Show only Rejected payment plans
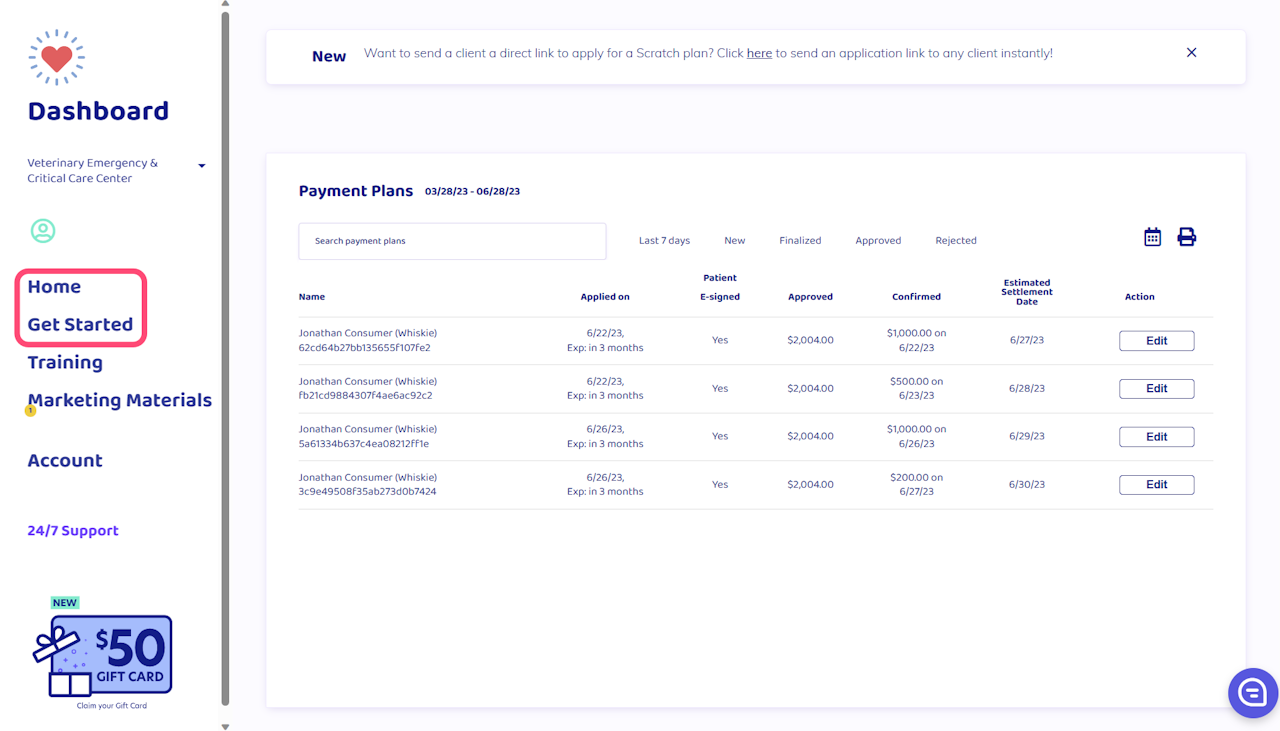Viewport: 1280px width, 731px height. tap(955, 241)
